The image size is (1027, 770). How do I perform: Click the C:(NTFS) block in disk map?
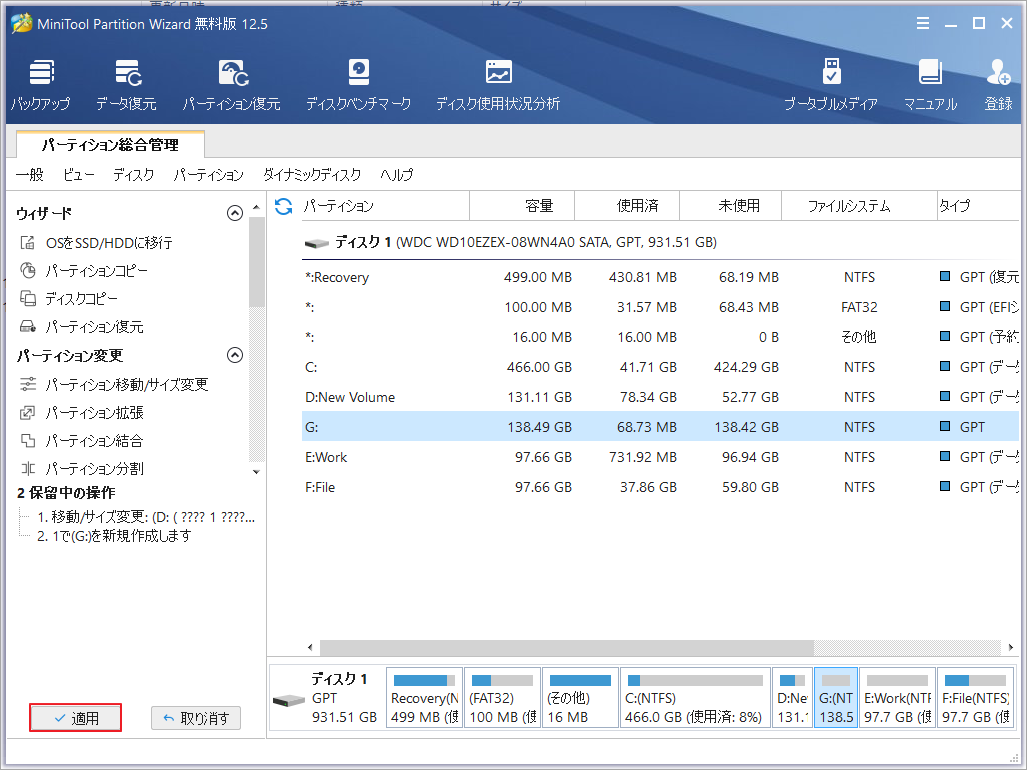click(x=695, y=697)
